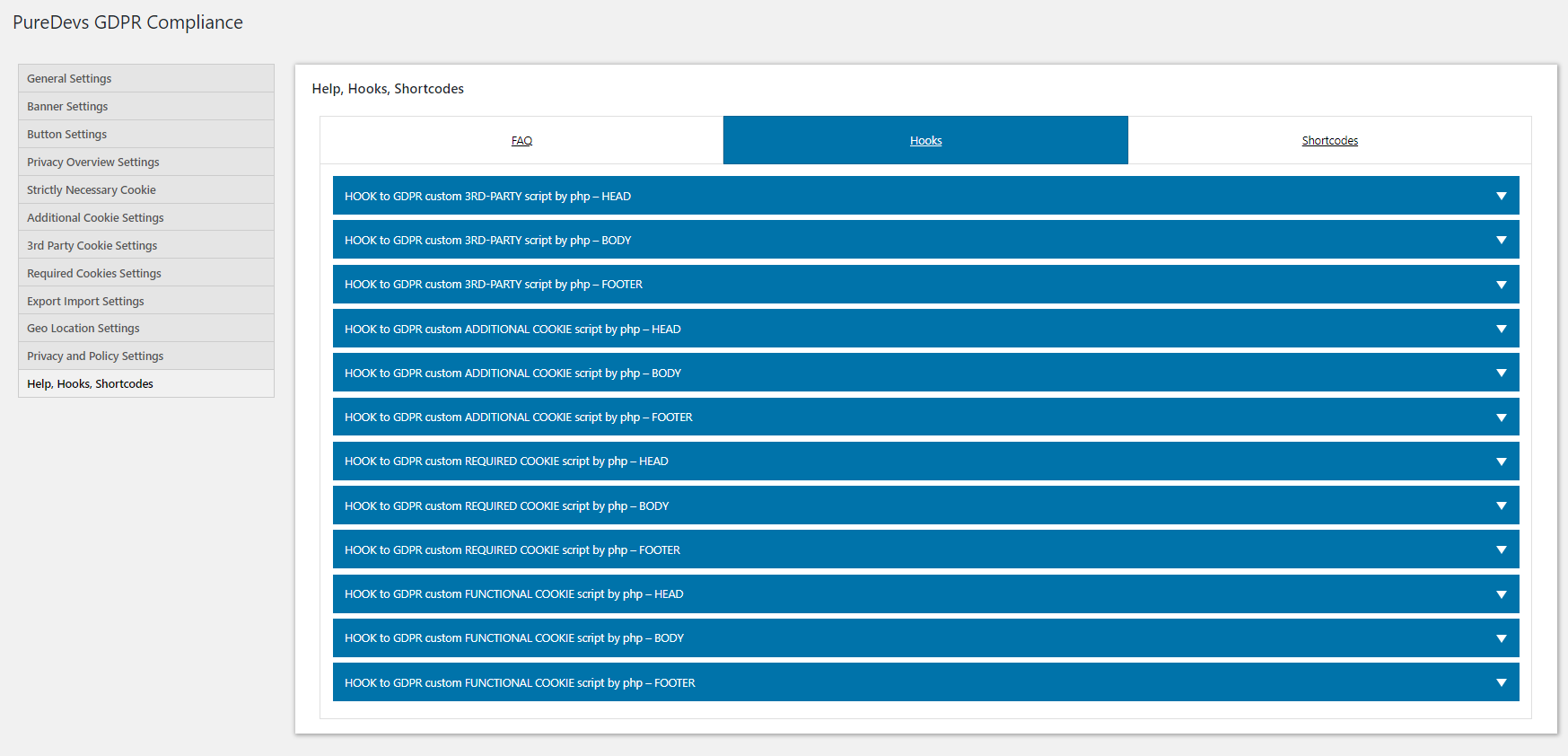The width and height of the screenshot is (1568, 756).
Task: Click arrow on REQUIRED COOKIE HEAD hook
Action: click(x=1501, y=462)
